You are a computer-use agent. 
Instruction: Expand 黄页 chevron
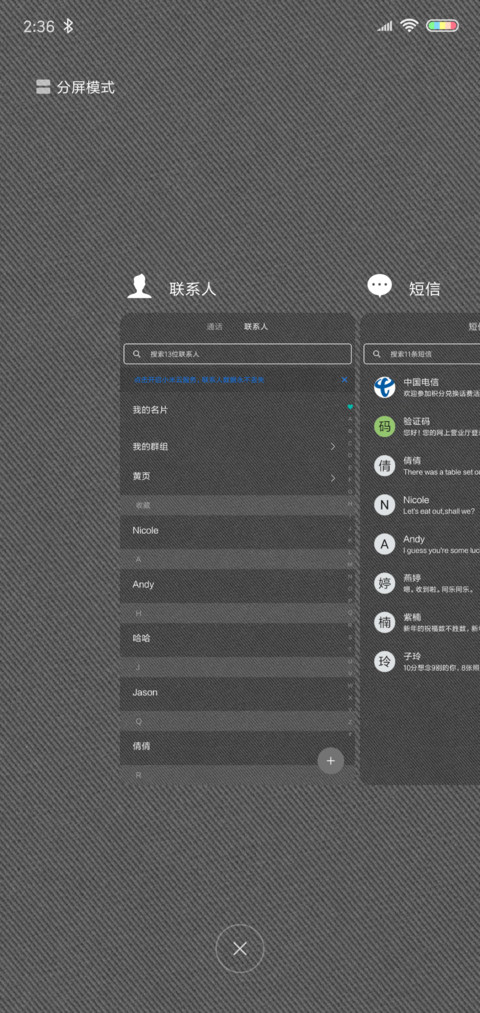tap(333, 478)
